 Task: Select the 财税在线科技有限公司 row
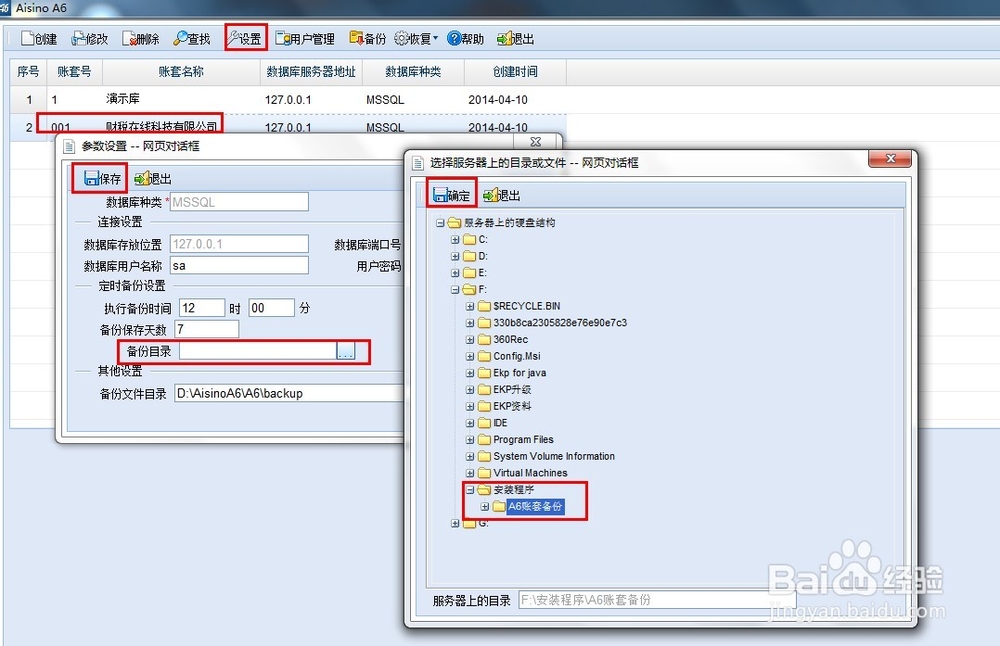[288, 126]
